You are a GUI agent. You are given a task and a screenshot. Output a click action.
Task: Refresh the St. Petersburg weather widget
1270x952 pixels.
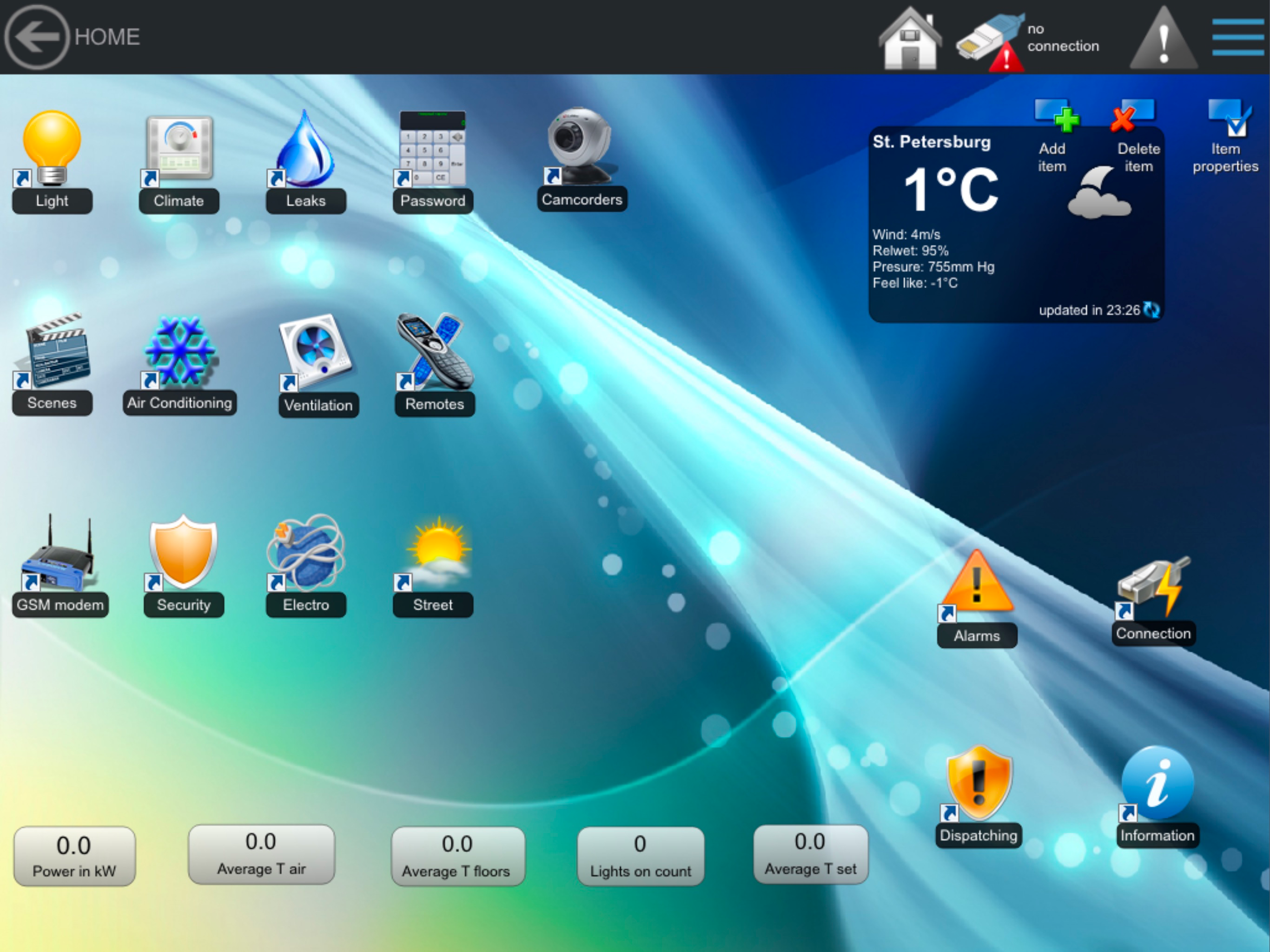click(x=1152, y=310)
